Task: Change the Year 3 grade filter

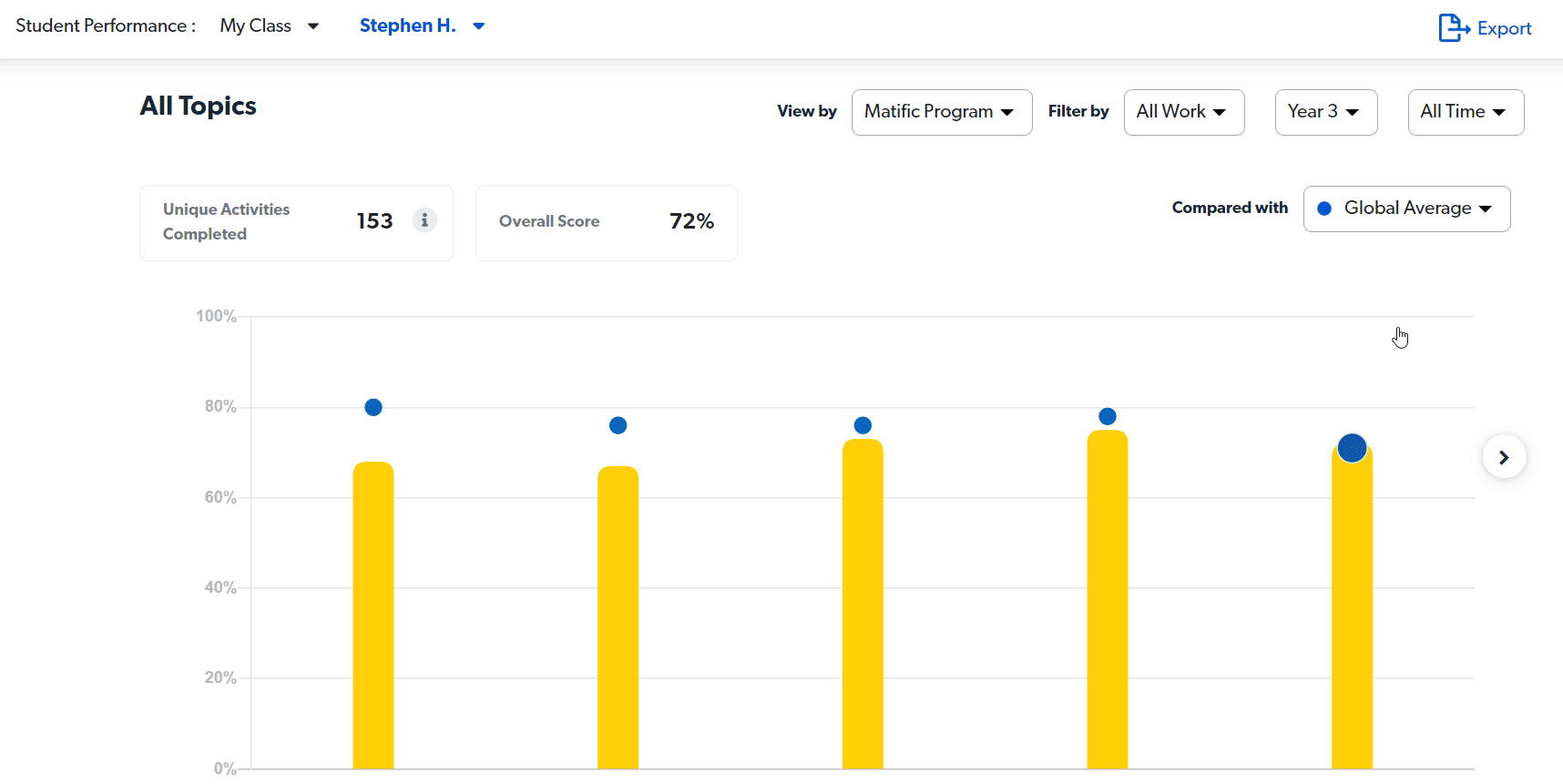Action: click(x=1325, y=112)
